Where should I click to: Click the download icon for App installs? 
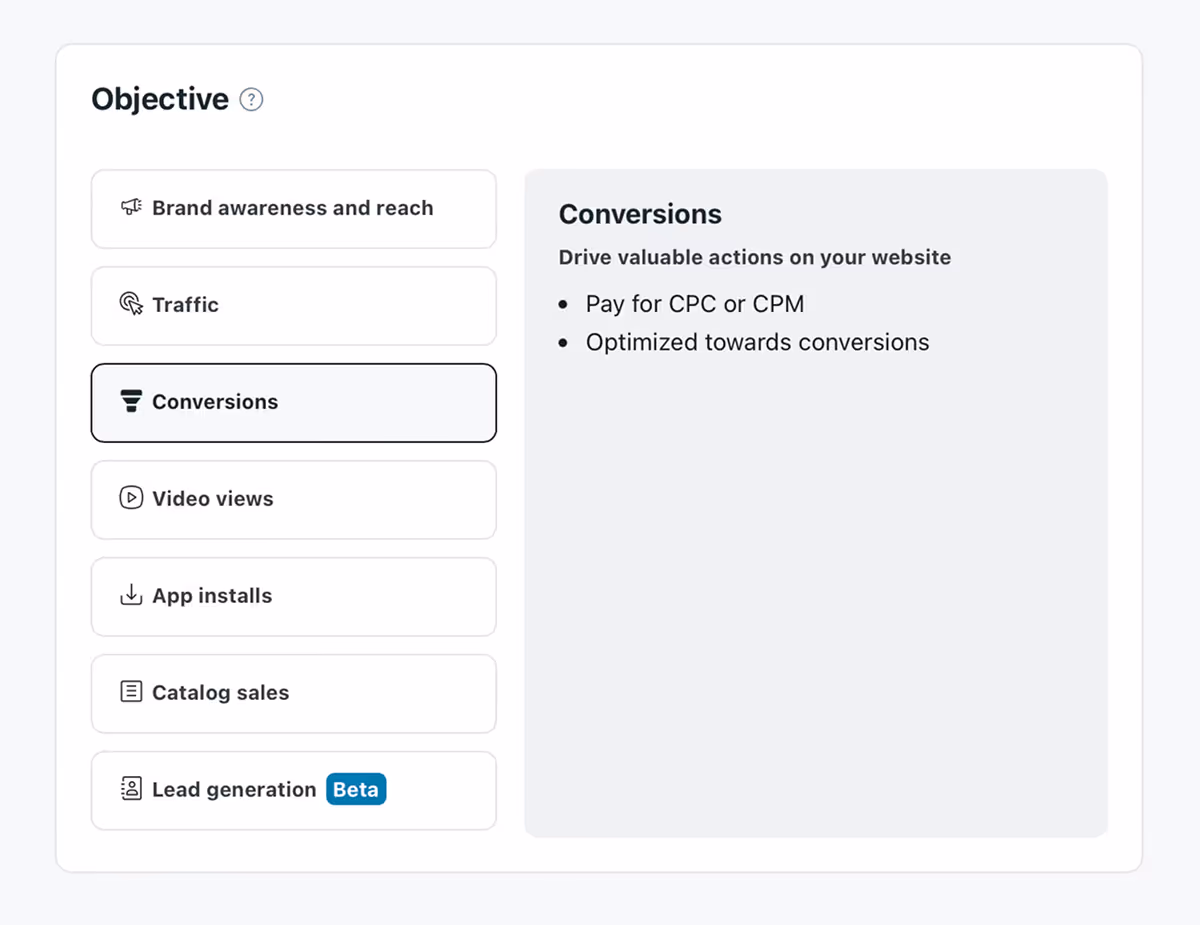tap(131, 595)
